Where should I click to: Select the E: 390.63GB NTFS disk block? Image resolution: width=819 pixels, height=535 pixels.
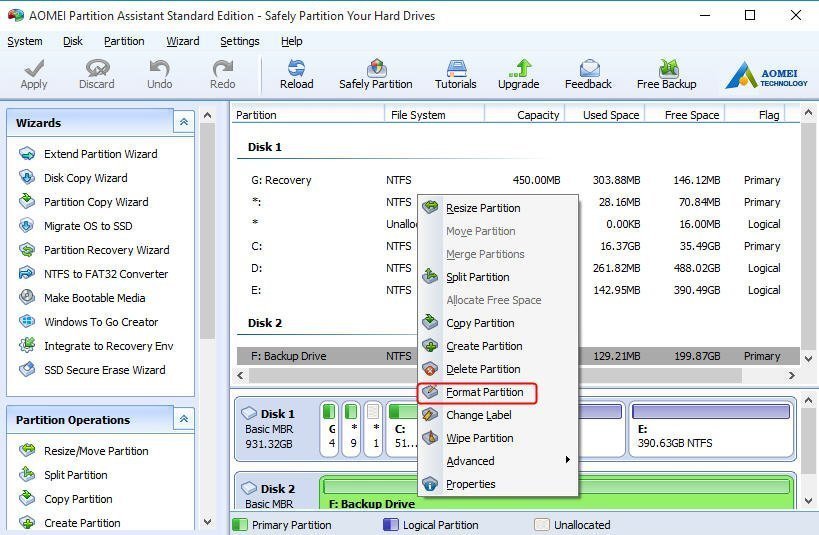click(711, 429)
